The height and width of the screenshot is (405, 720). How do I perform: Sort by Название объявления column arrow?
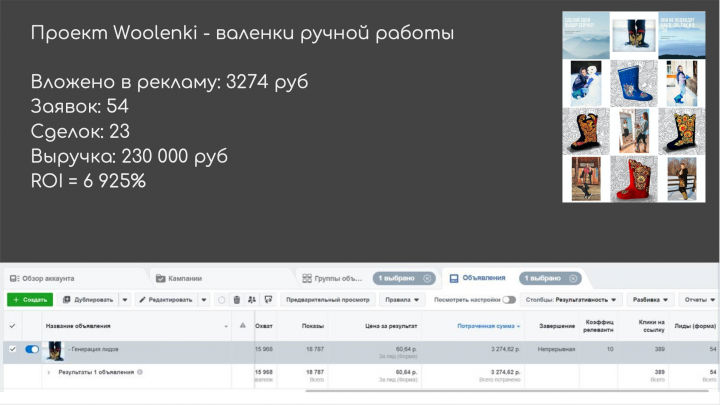pos(225,326)
